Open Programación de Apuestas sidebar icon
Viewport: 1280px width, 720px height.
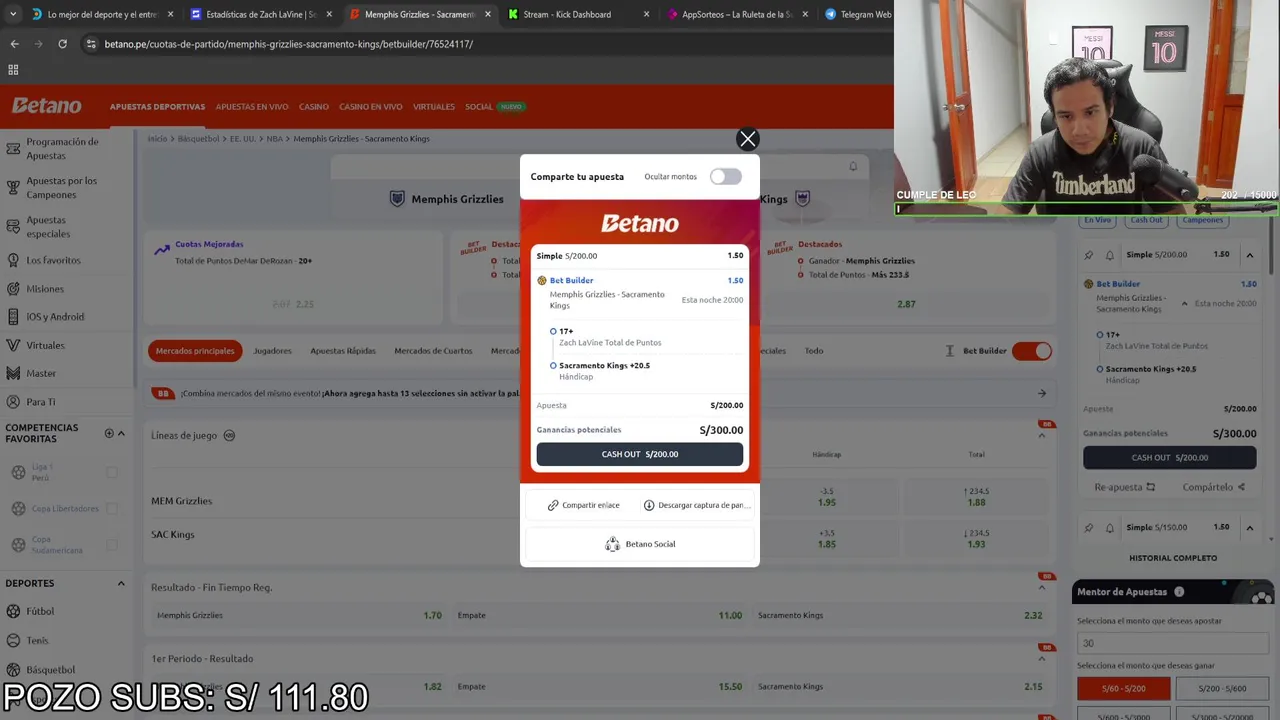coord(13,149)
